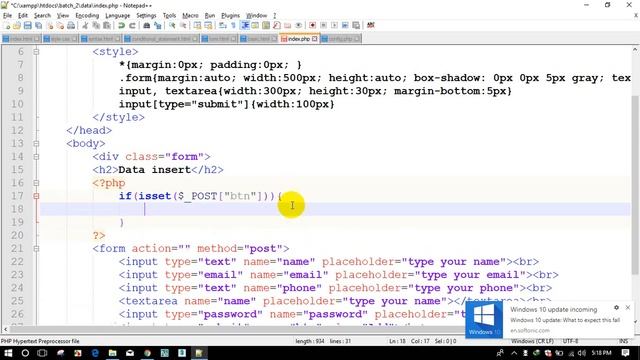
Task: Open Action Center notification icon
Action: coord(626,353)
